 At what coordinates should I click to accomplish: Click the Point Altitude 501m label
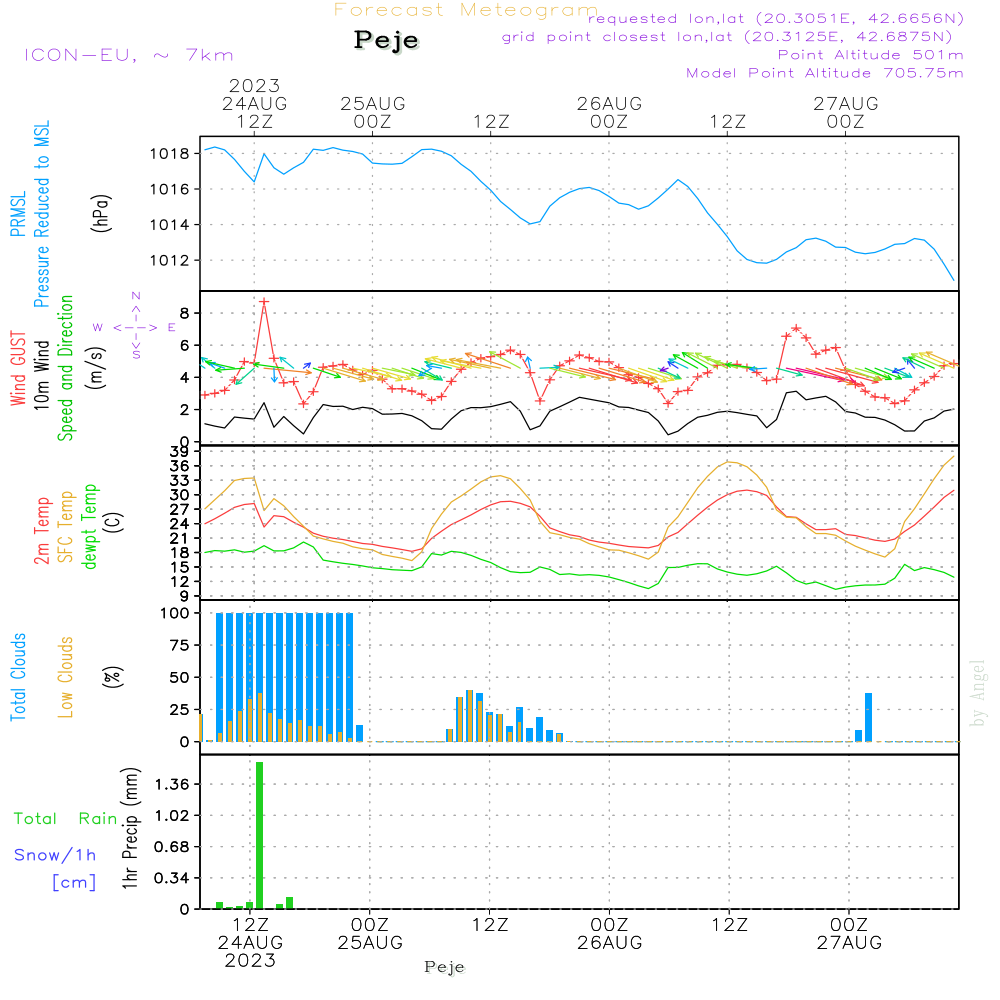click(870, 55)
